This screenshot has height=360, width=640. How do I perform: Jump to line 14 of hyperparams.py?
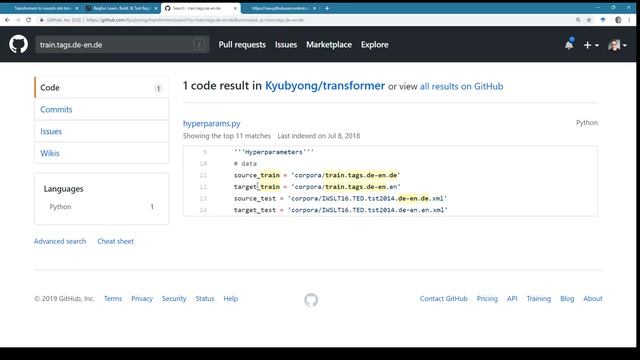tap(203, 210)
